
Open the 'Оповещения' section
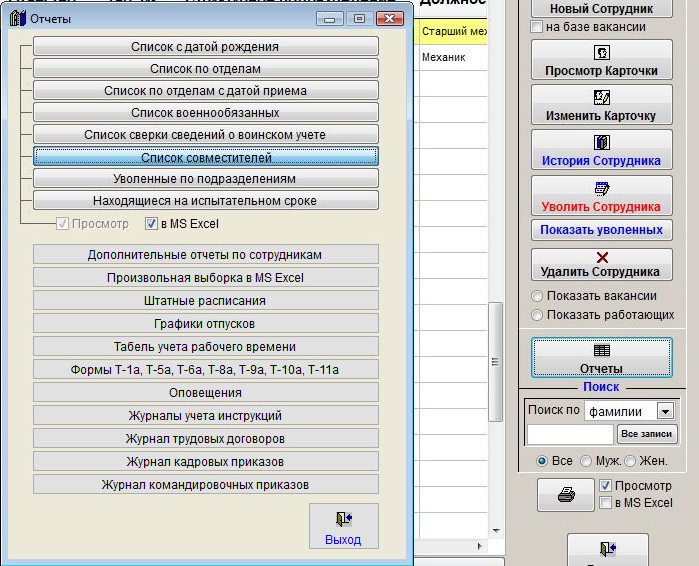[206, 393]
